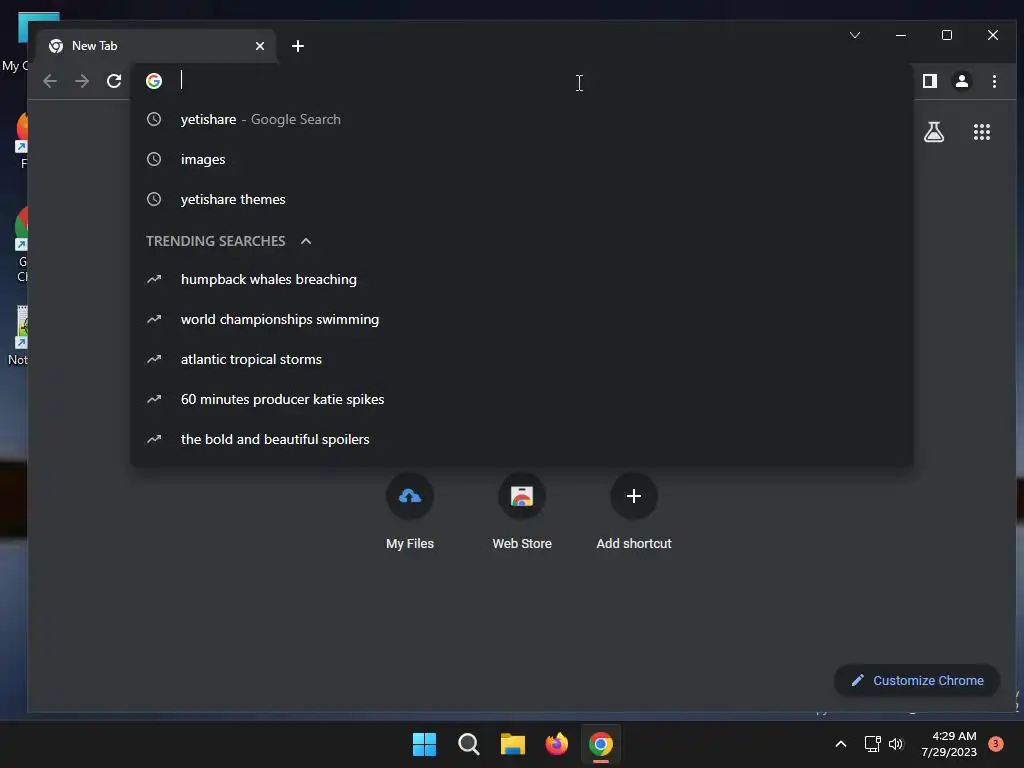Screen dimensions: 1024x768
Task: Open the clock showing 4:29 AM
Action: [949, 744]
